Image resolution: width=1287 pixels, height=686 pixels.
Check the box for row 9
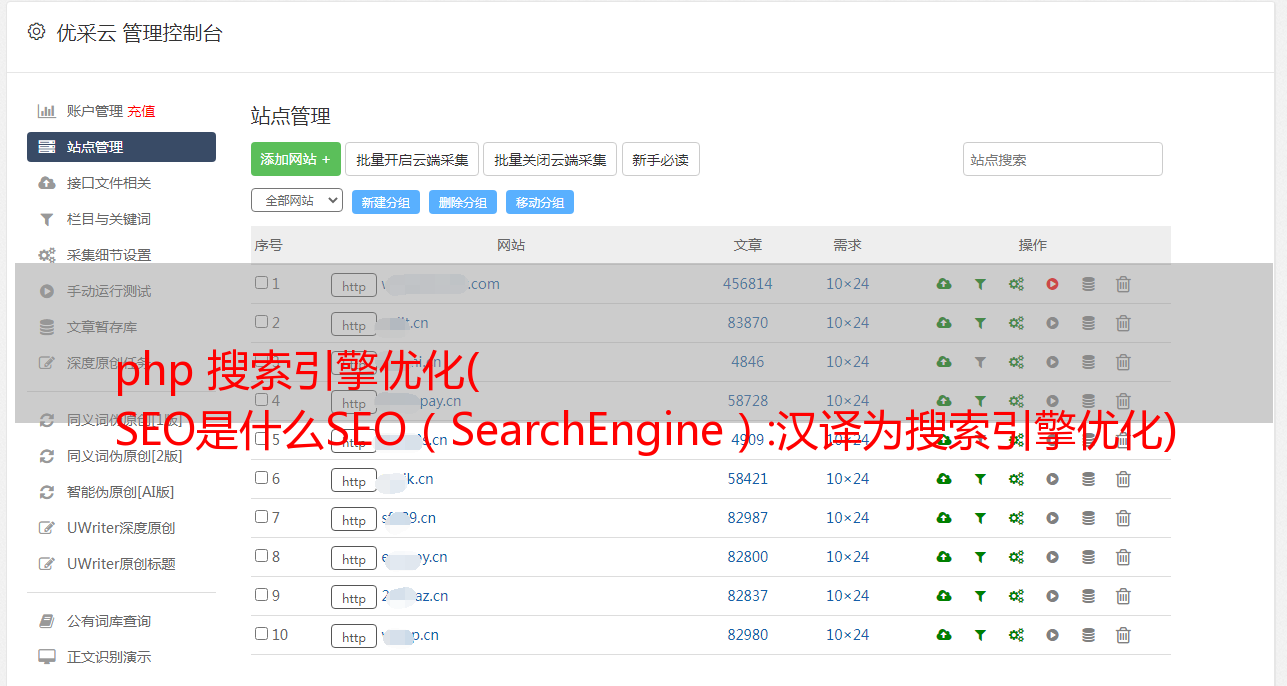pyautogui.click(x=261, y=595)
